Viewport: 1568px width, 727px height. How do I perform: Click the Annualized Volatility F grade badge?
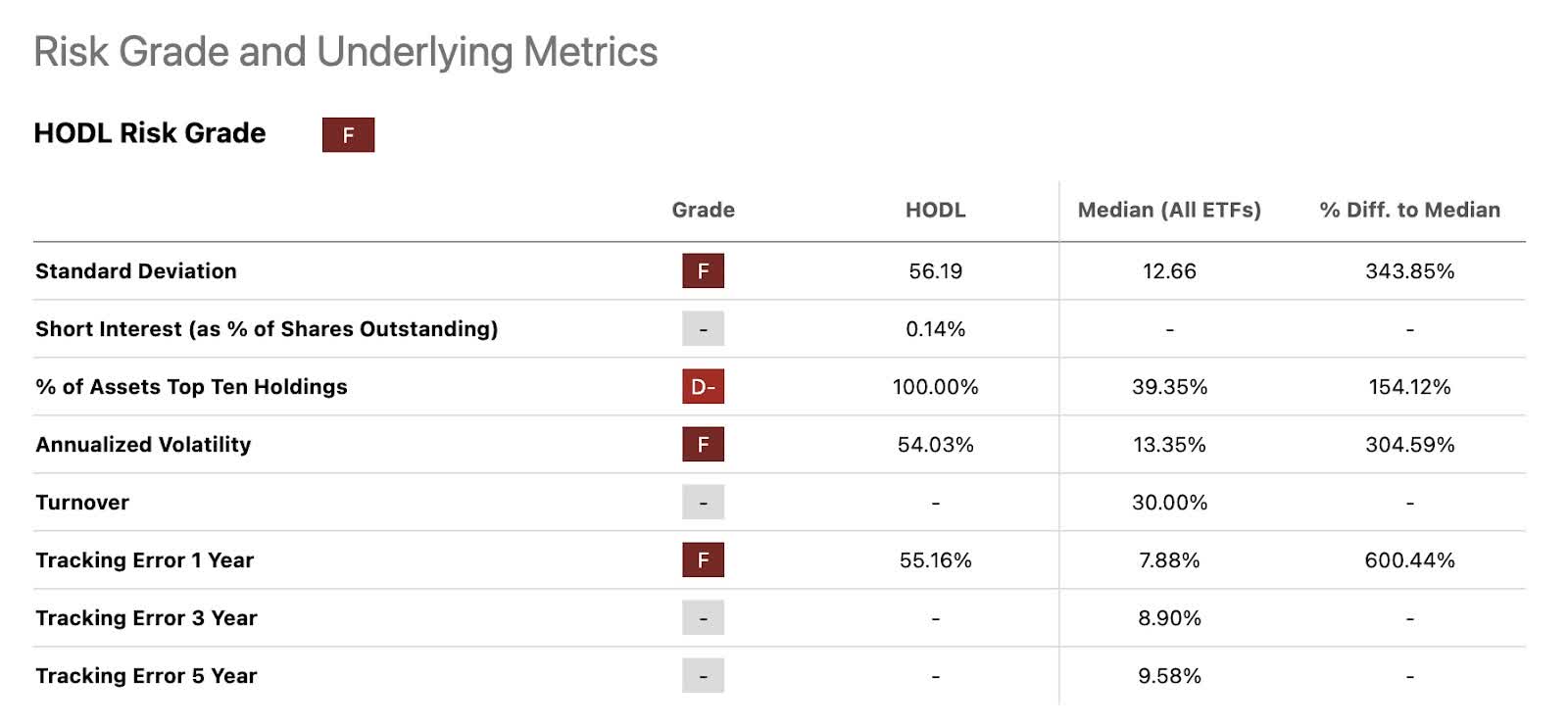click(x=703, y=445)
